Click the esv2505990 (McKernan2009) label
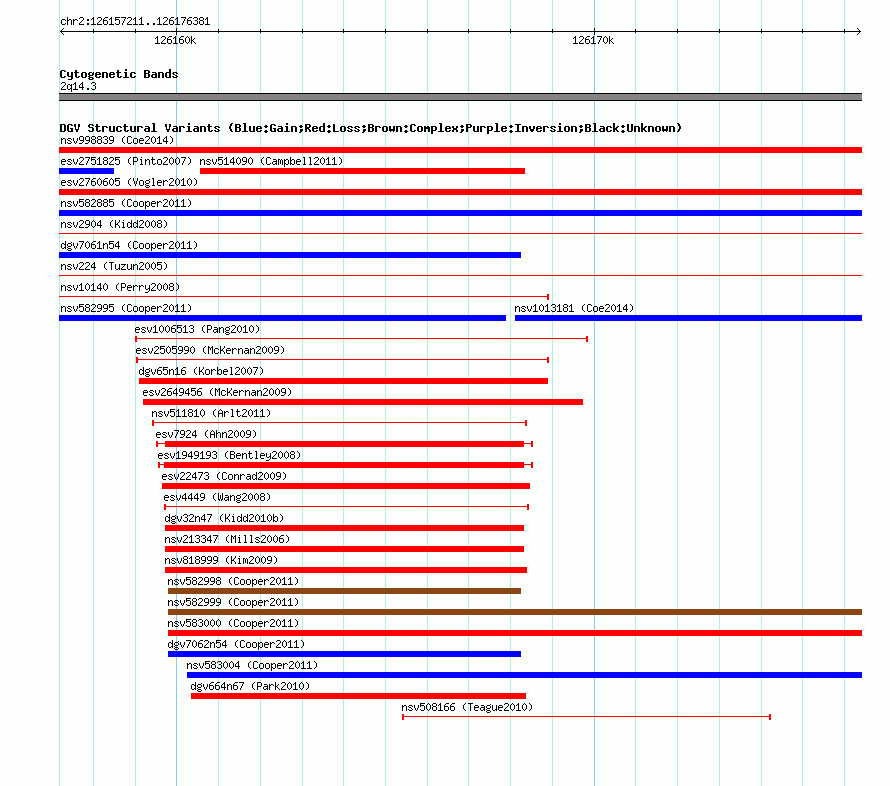Screen dimensions: 890x786 click(x=210, y=350)
